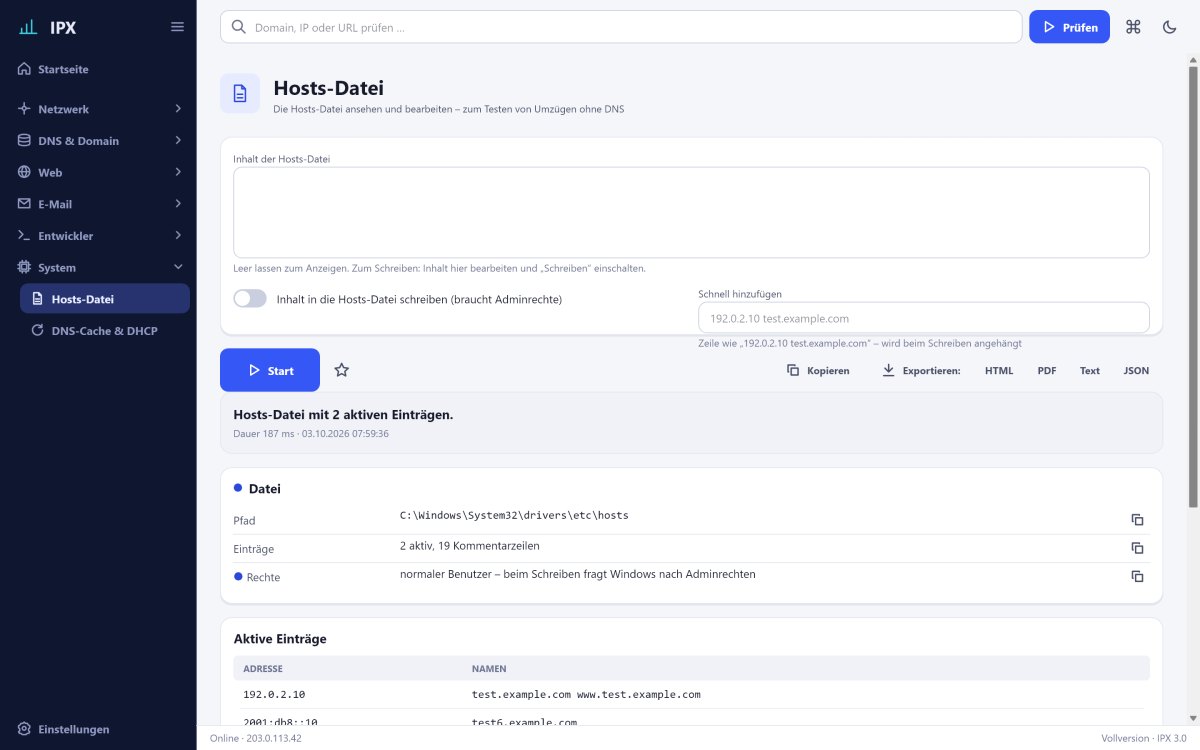Export results as PDF

[1047, 370]
